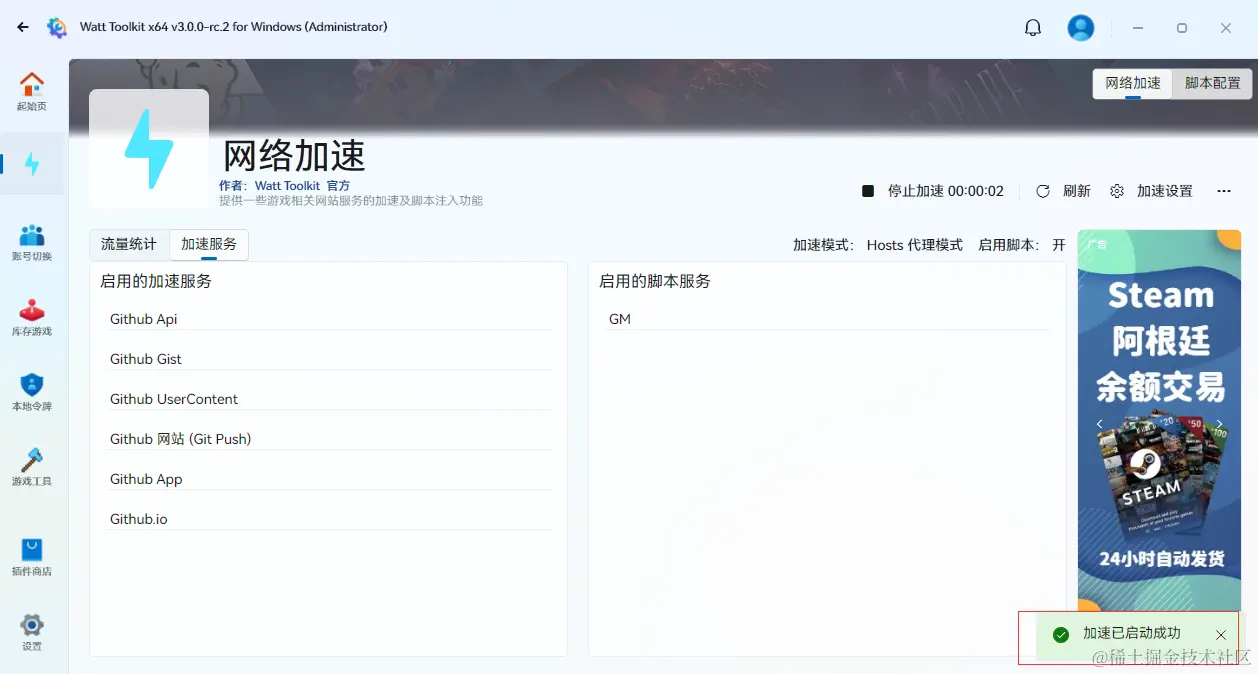The width and height of the screenshot is (1258, 674).
Task: Open the 起始页 home sidebar item
Action: [x=32, y=91]
